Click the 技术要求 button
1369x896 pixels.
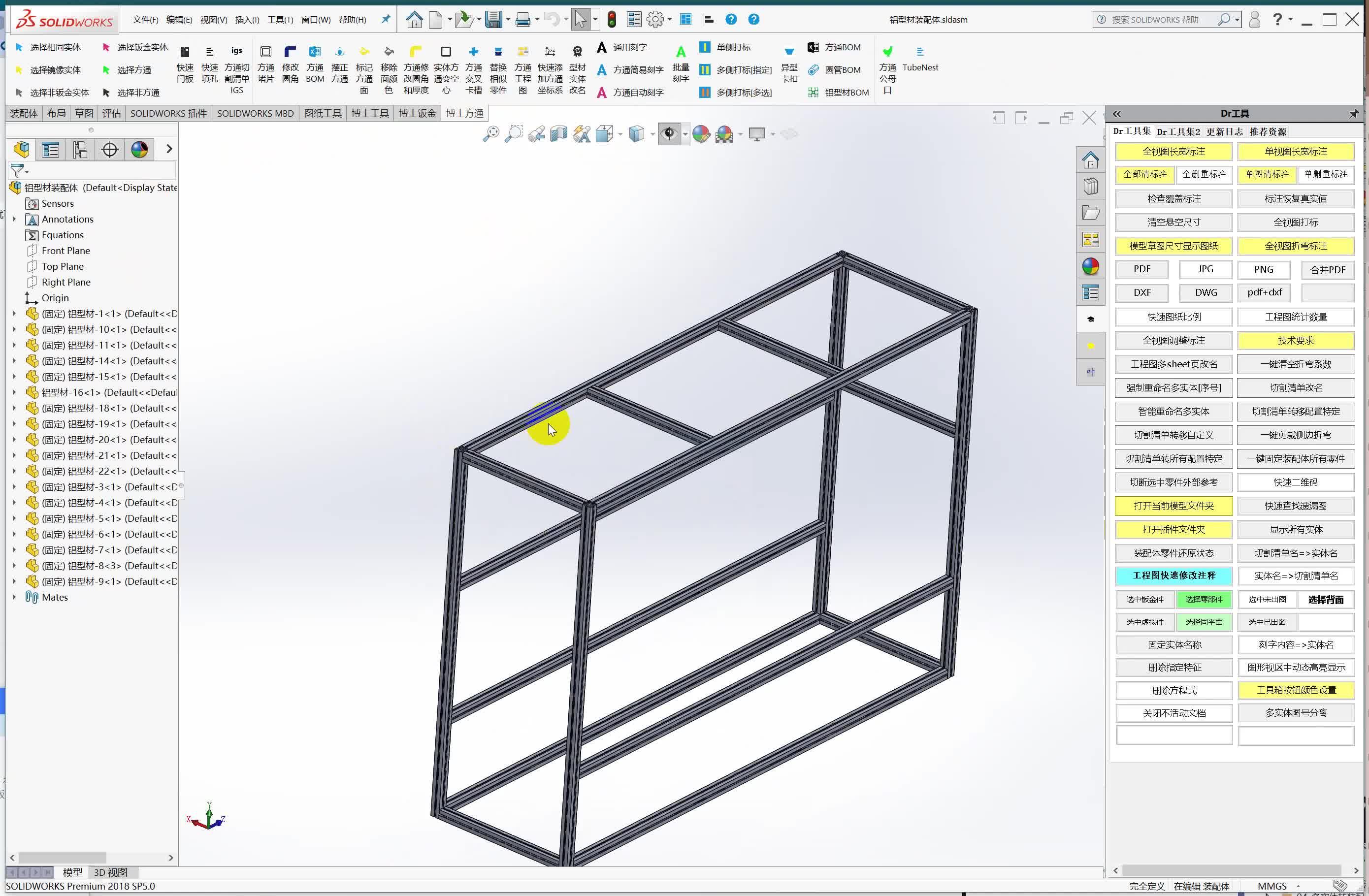click(x=1295, y=341)
